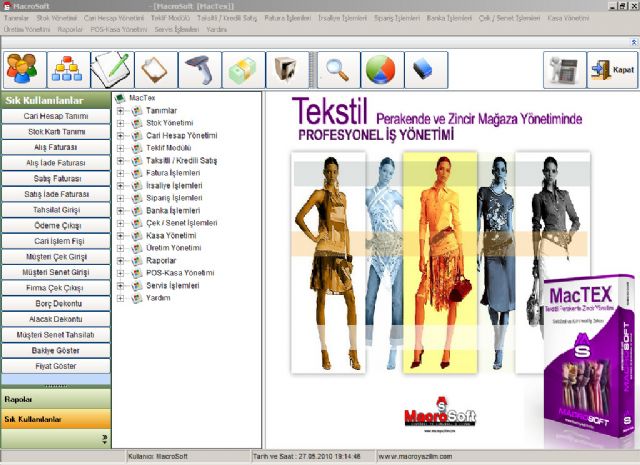The width and height of the screenshot is (640, 465).
Task: Launch the barcode scanner toolbar icon
Action: [x=200, y=70]
